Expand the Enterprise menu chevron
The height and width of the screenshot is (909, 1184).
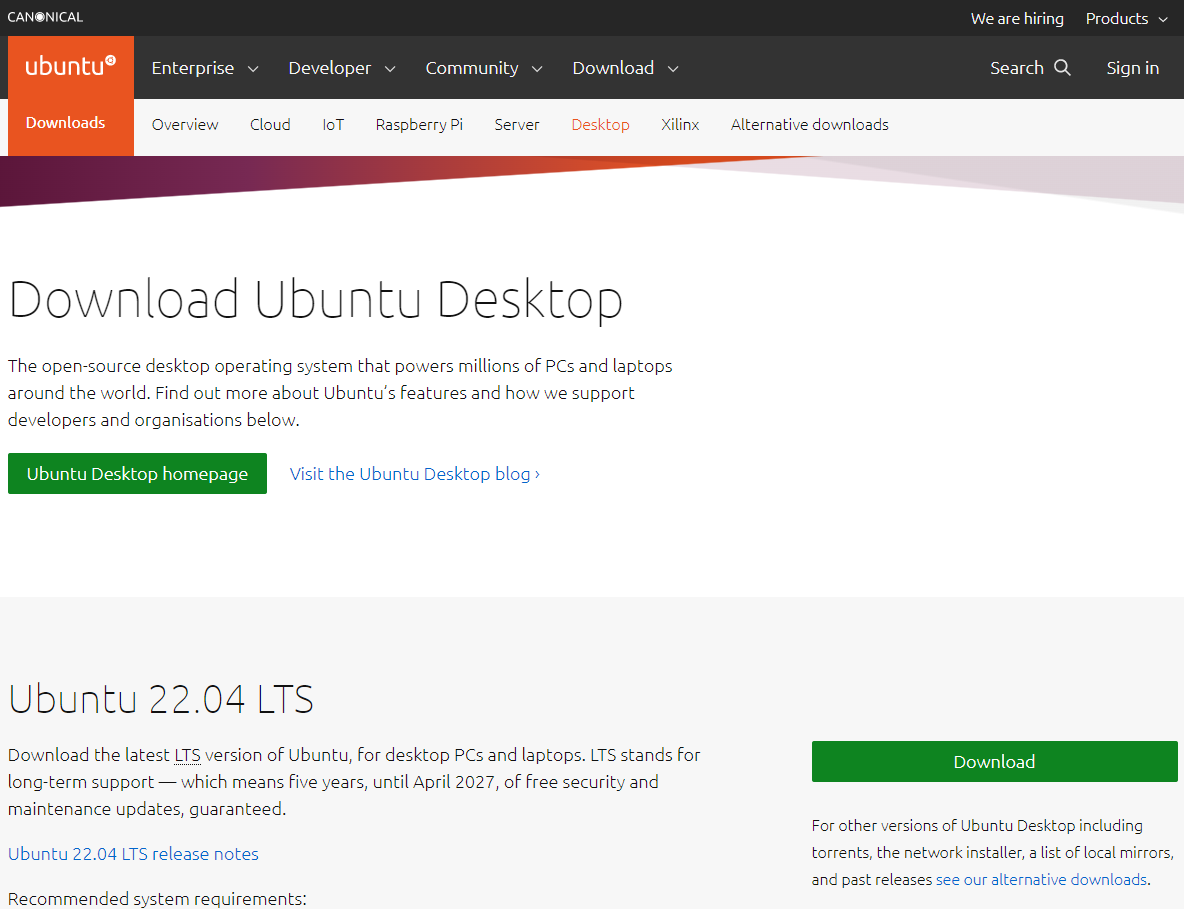point(253,69)
